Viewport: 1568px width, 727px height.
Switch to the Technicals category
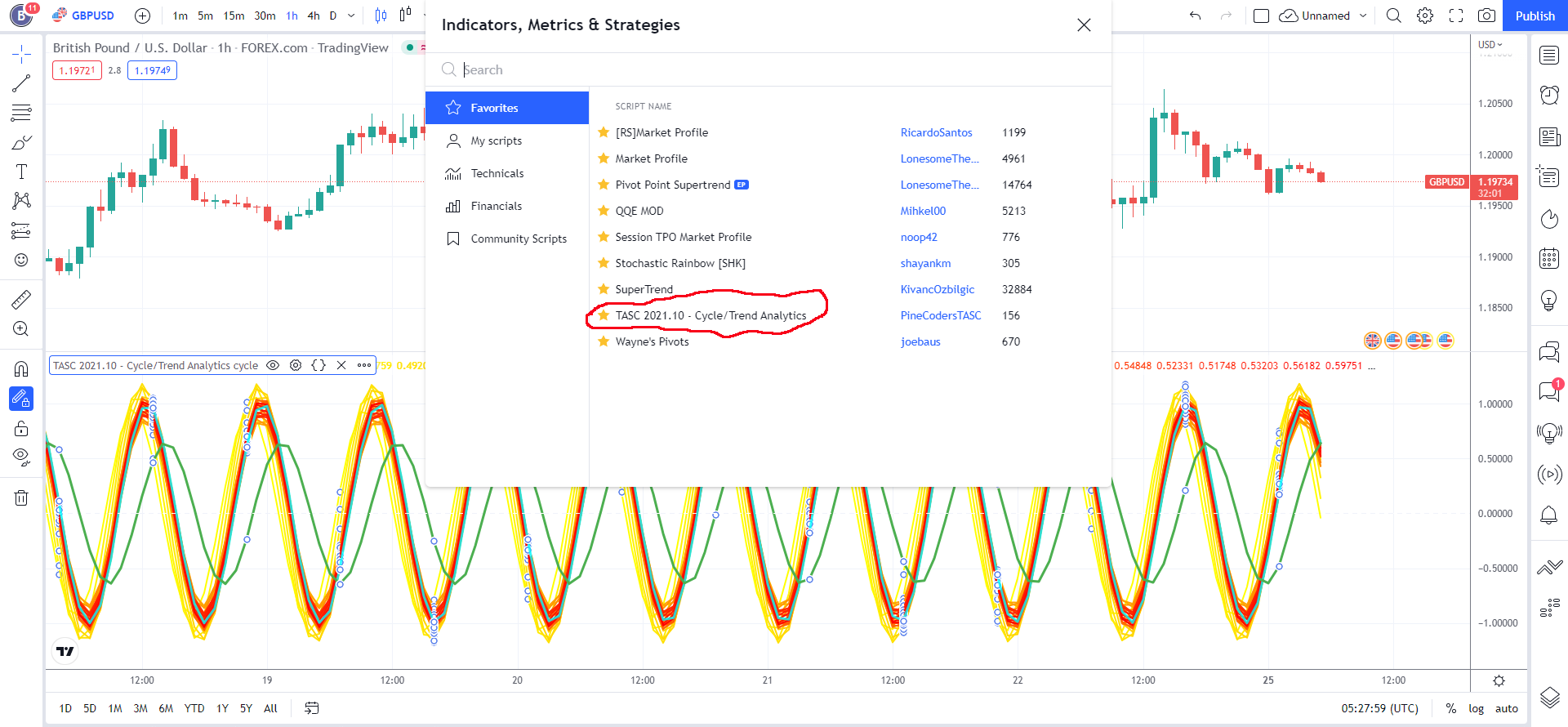pos(497,173)
